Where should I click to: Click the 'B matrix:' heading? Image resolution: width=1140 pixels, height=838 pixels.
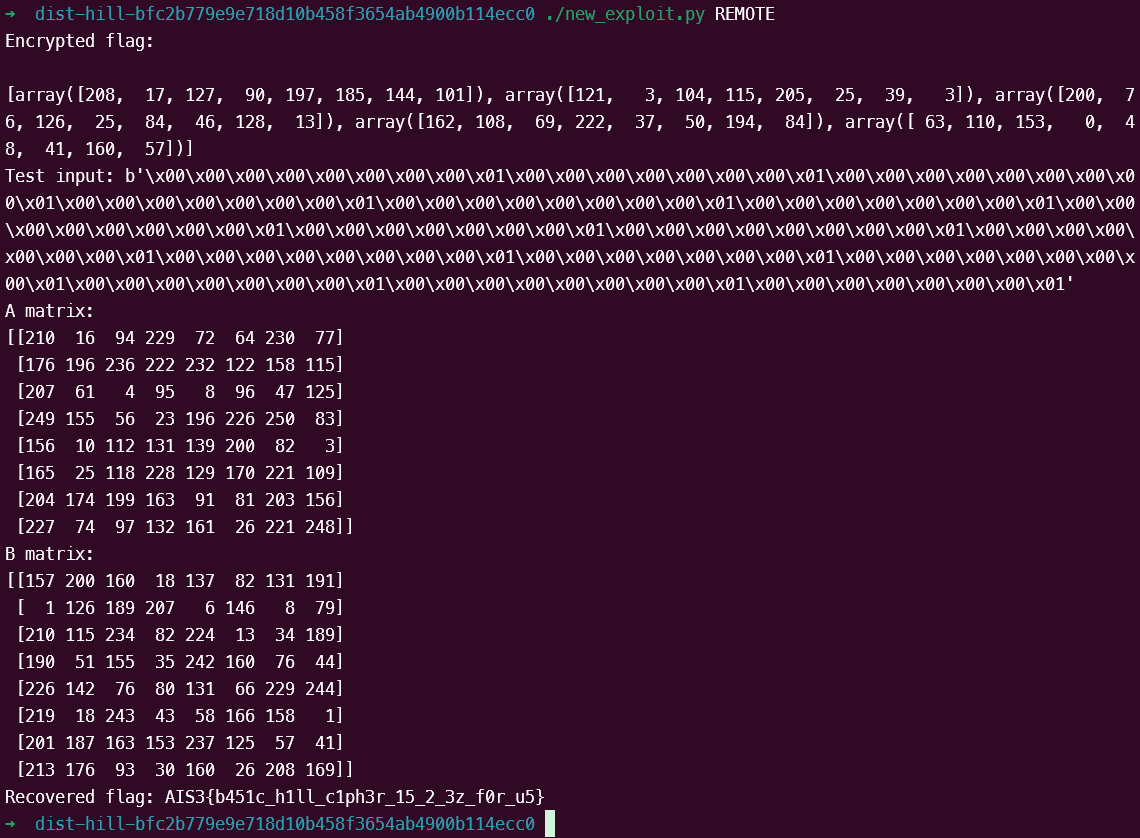tap(49, 554)
